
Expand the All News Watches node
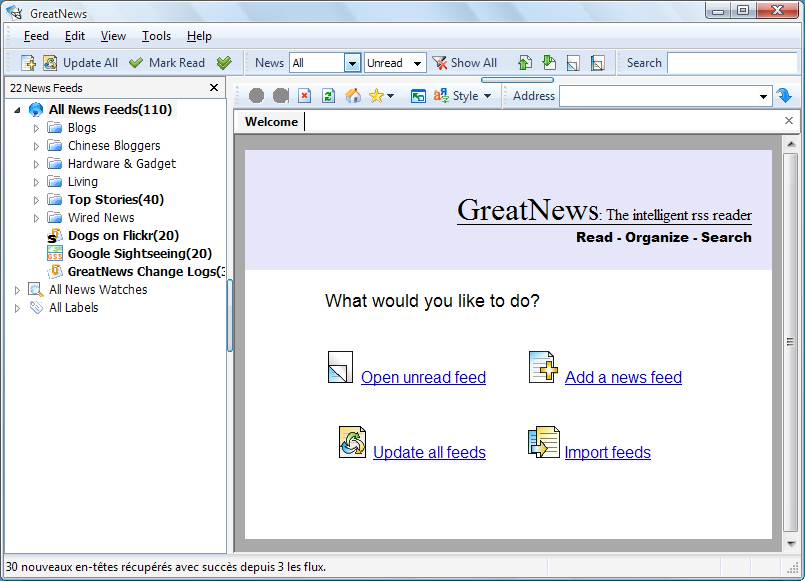[17, 290]
